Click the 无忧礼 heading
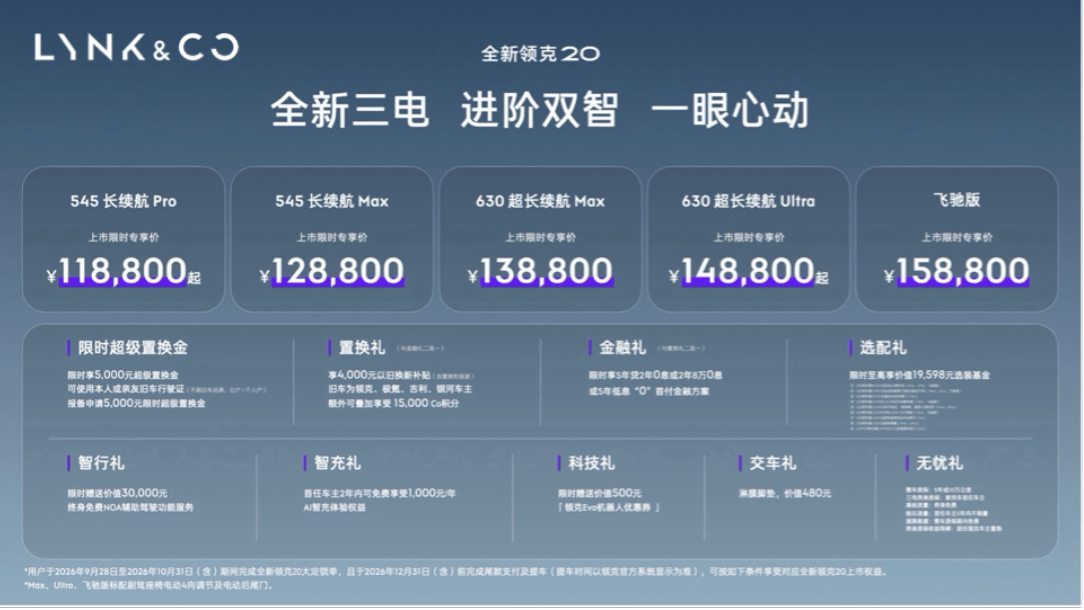This screenshot has width=1084, height=610. pos(940,463)
